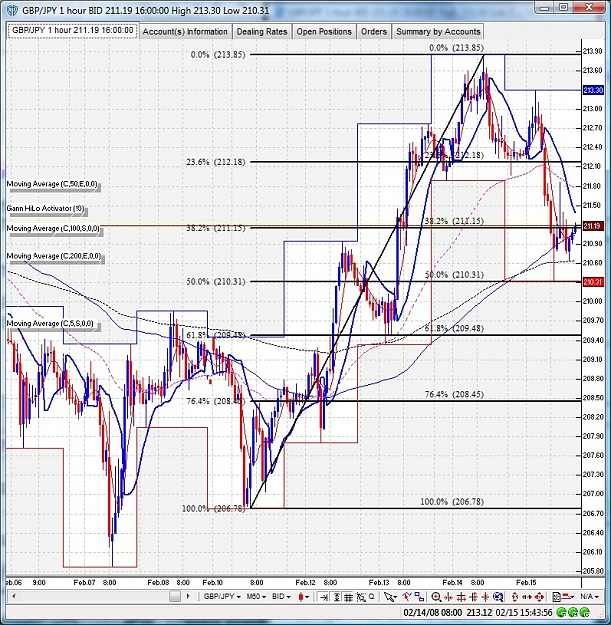The image size is (611, 625).
Task: Open the Open Positions tab
Action: point(324,31)
